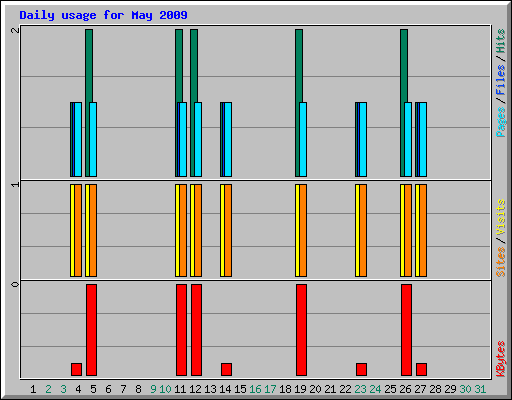This screenshot has width=512, height=400.
Task: Click the y-axis value "2" at top
Action: pyautogui.click(x=15, y=30)
